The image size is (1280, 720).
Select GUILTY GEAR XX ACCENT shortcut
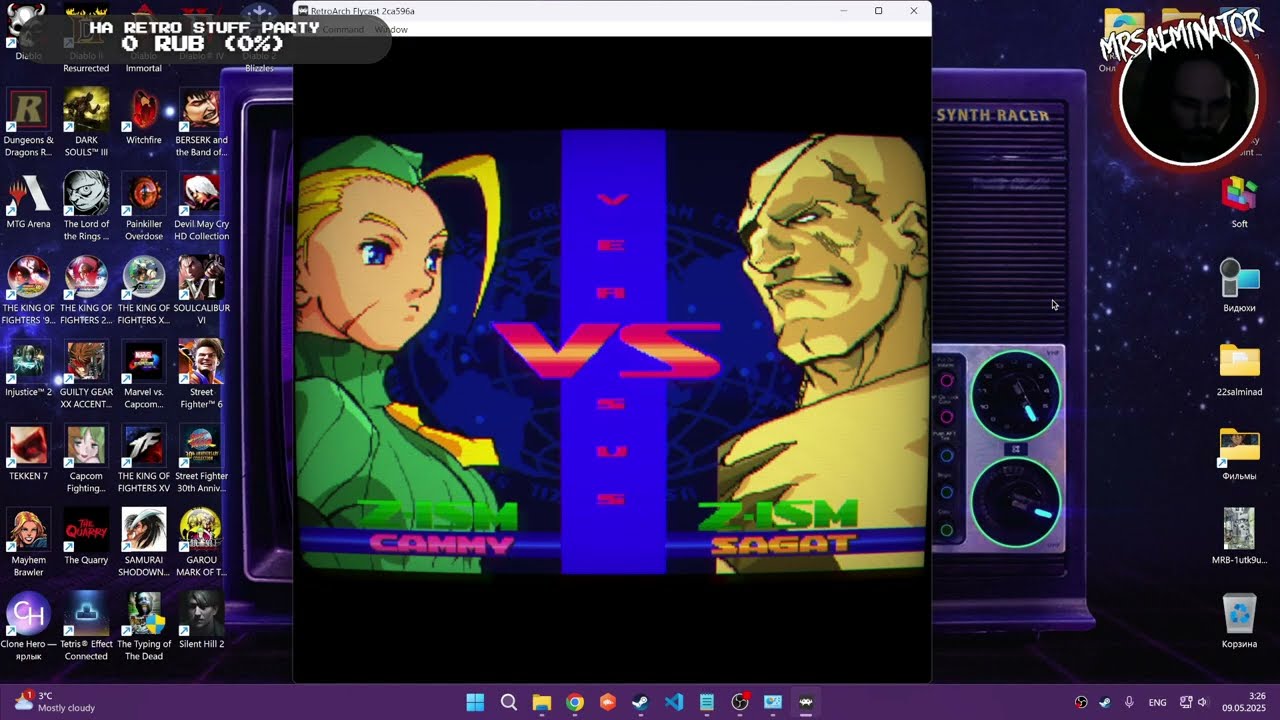pos(86,375)
